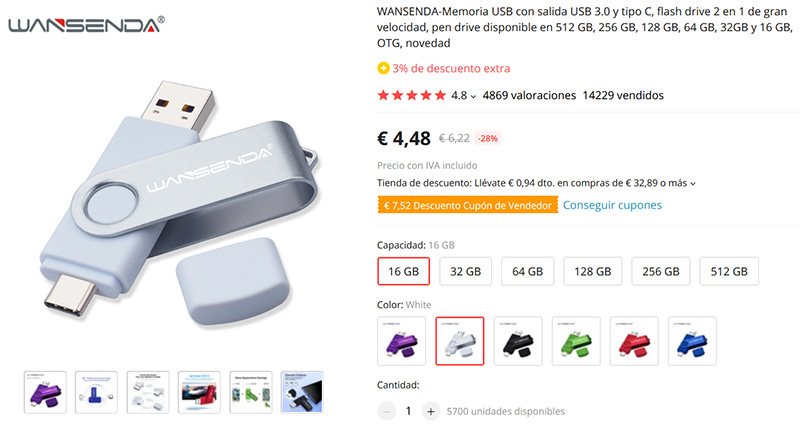Viewport: 800px width, 430px height.
Task: Expand the Tienda de descuento details arrow
Action: pyautogui.click(x=693, y=184)
